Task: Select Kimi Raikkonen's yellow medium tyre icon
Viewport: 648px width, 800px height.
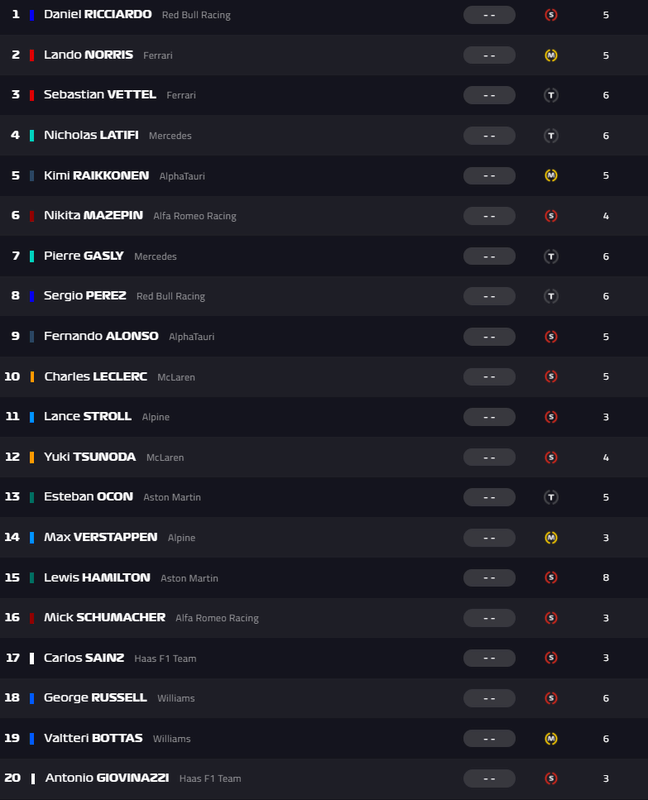Action: (x=550, y=176)
